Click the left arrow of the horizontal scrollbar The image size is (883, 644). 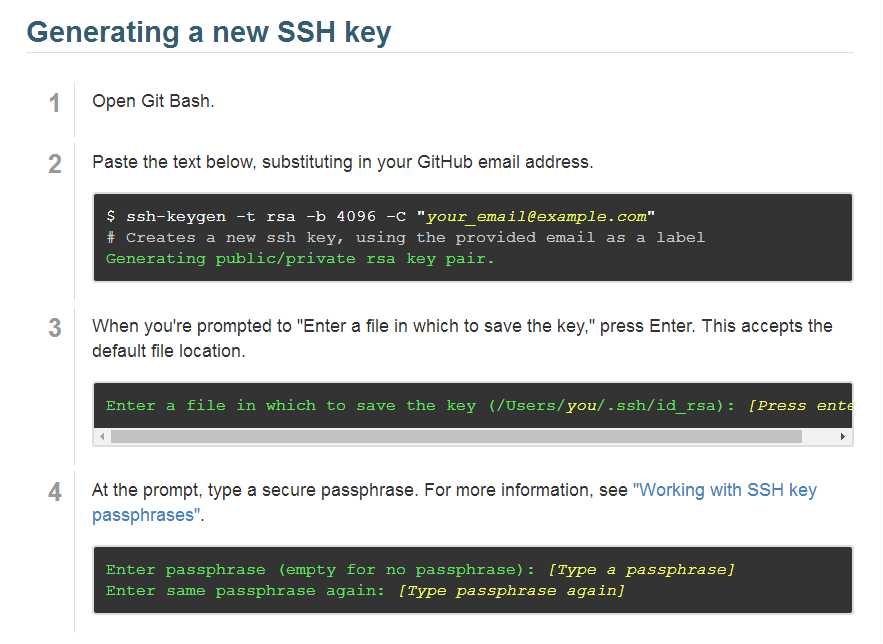click(102, 437)
